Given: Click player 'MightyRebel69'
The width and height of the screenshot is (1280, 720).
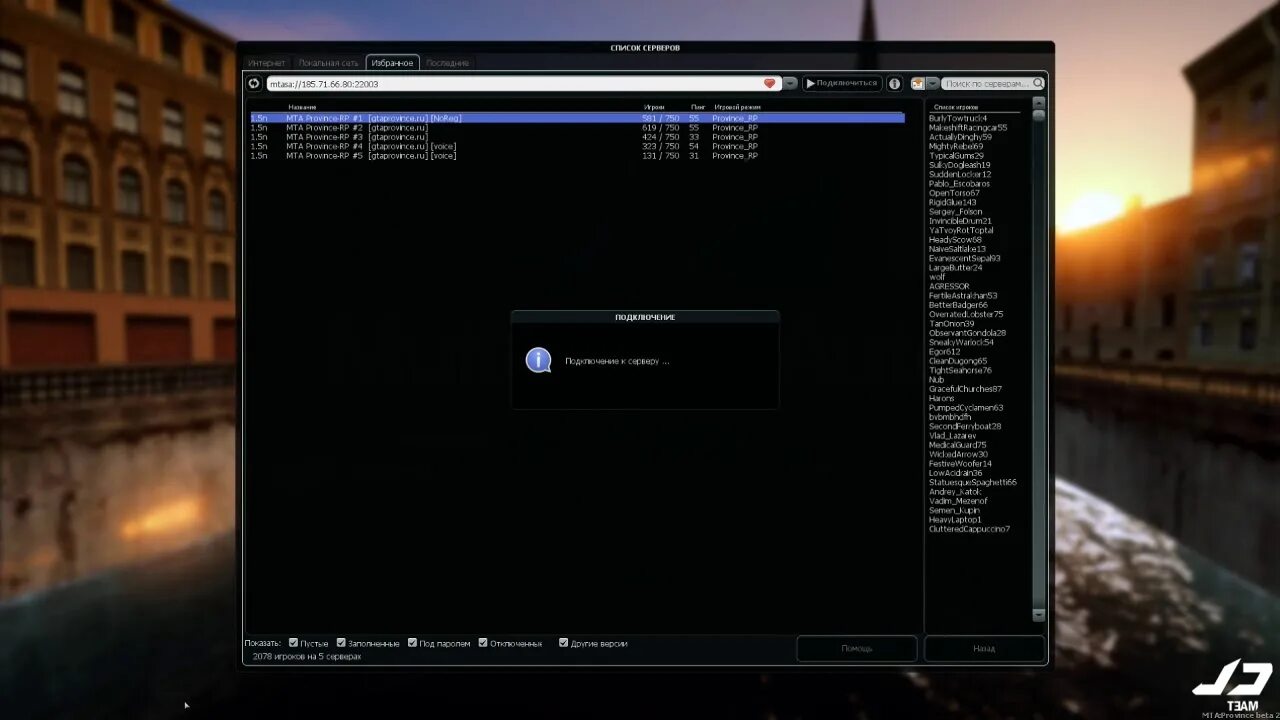Looking at the screenshot, I should [x=955, y=146].
